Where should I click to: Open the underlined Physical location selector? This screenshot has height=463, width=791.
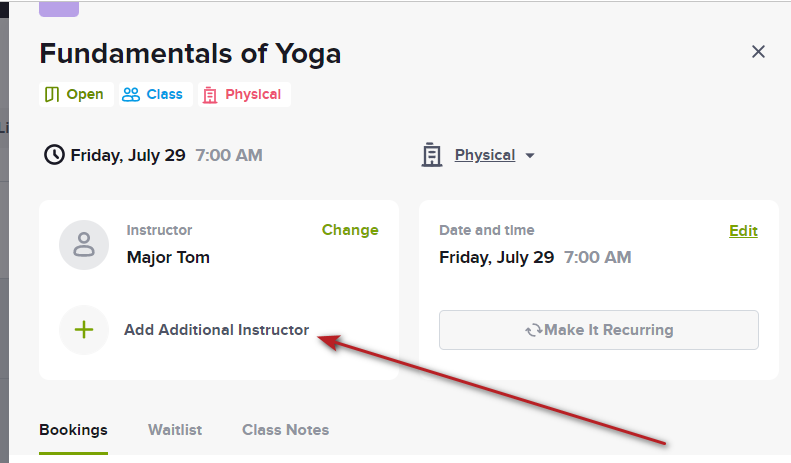(x=485, y=155)
